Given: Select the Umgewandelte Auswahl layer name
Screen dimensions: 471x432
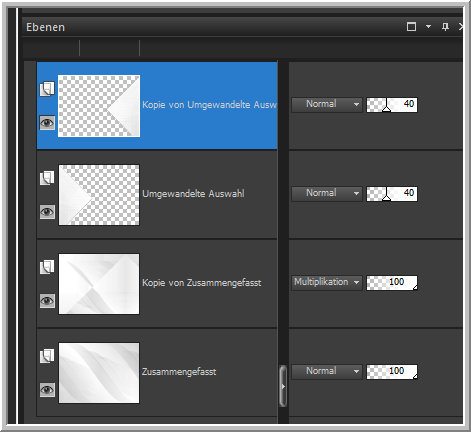Looking at the screenshot, I should (x=193, y=194).
